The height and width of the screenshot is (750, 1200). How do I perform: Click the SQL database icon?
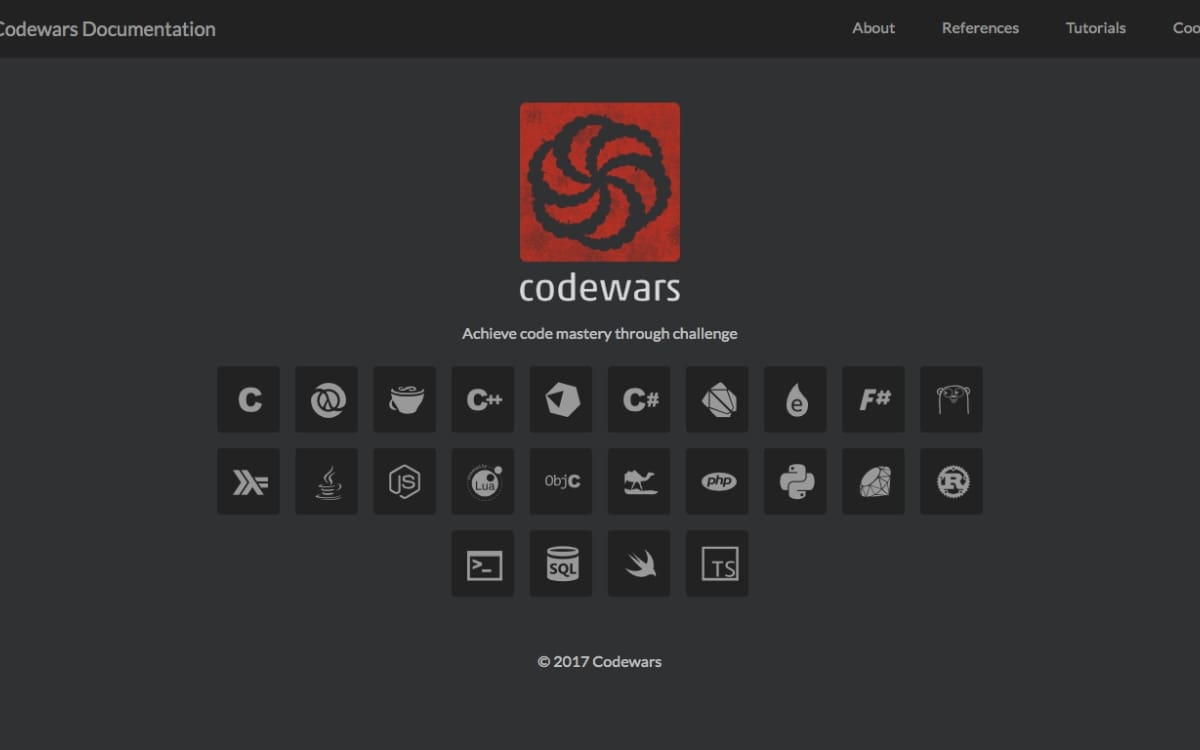[x=560, y=563]
